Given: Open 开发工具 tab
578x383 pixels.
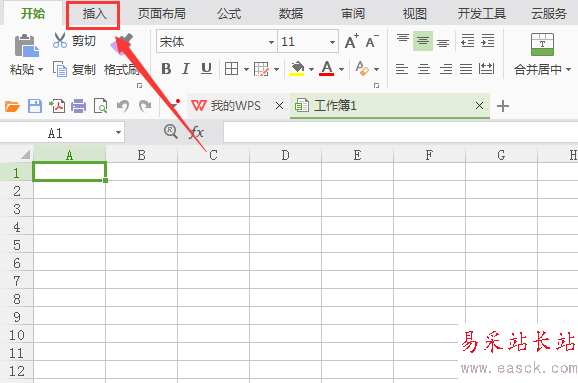Looking at the screenshot, I should coord(482,14).
